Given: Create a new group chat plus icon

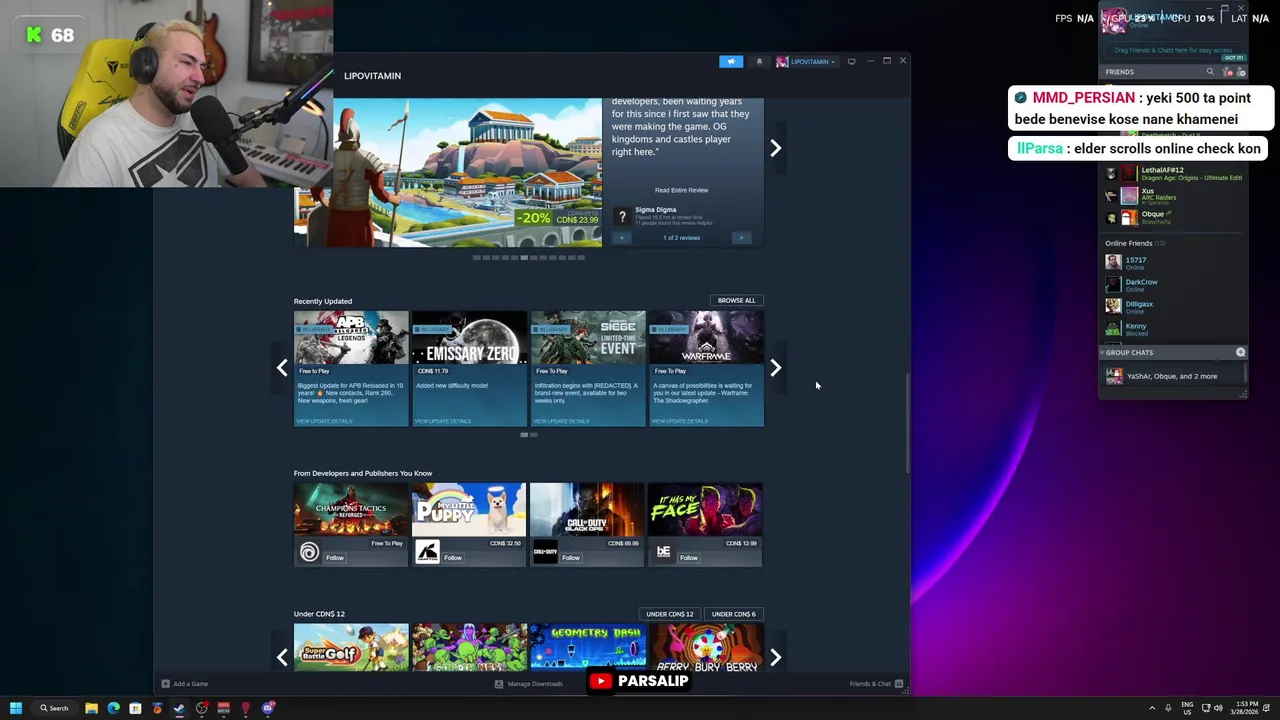Looking at the screenshot, I should (1240, 352).
